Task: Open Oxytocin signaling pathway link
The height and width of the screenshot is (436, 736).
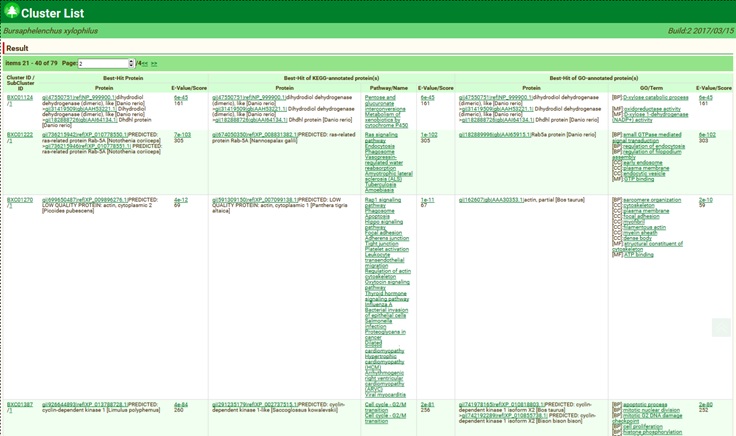Action: coord(387,285)
